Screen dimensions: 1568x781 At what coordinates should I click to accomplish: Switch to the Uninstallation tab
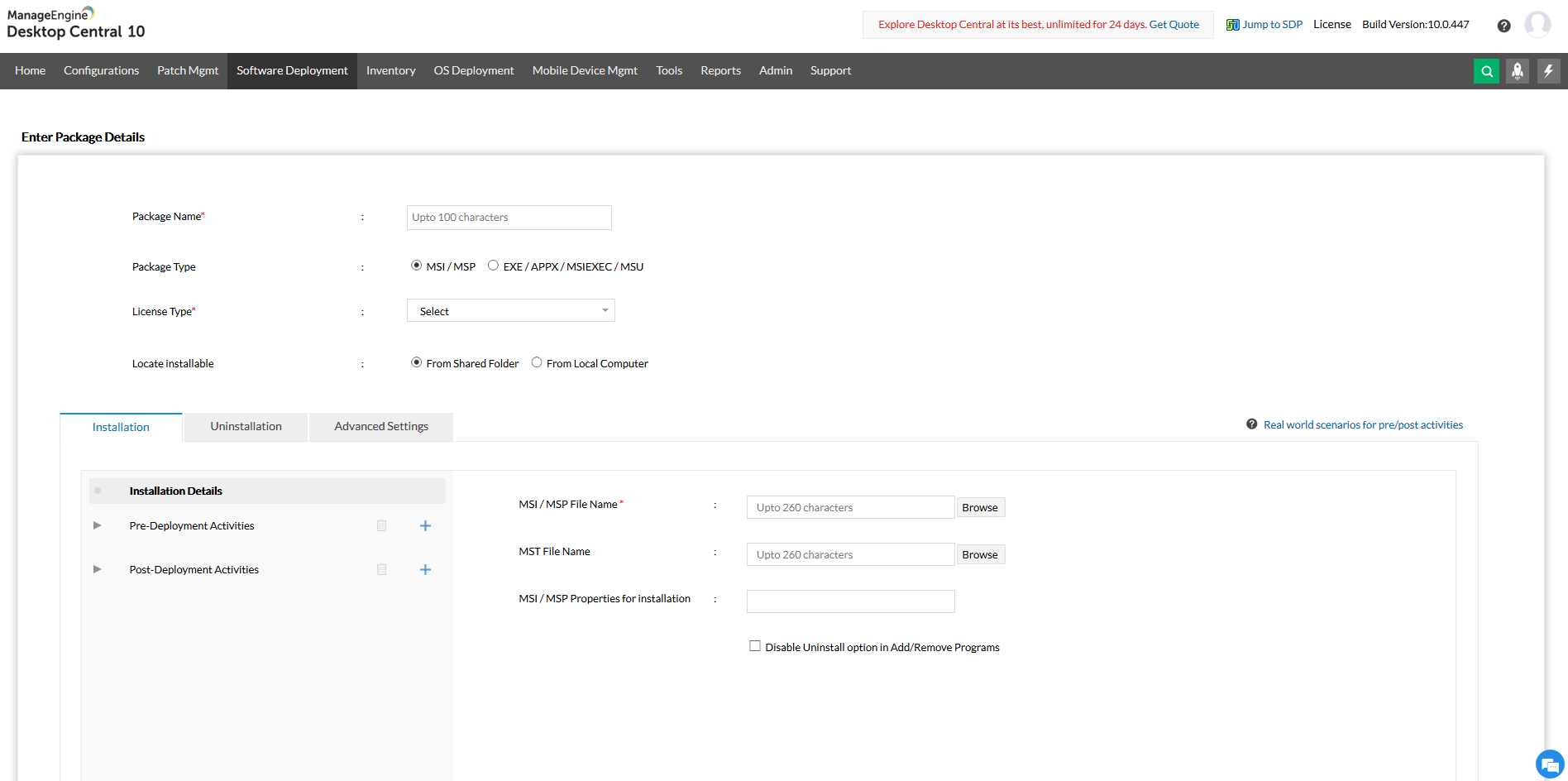[246, 426]
